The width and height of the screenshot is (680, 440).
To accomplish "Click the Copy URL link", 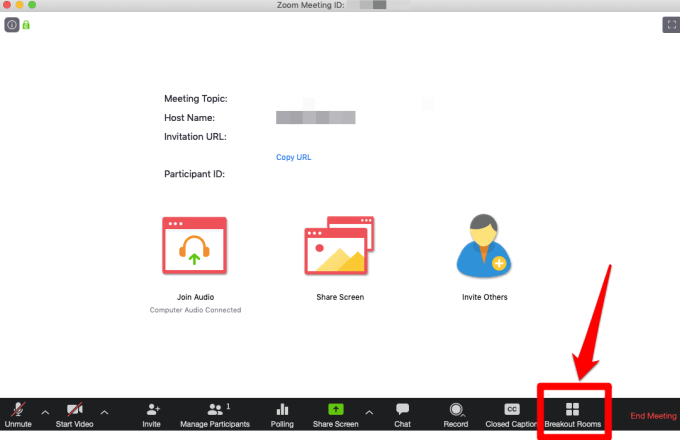I will tap(295, 157).
